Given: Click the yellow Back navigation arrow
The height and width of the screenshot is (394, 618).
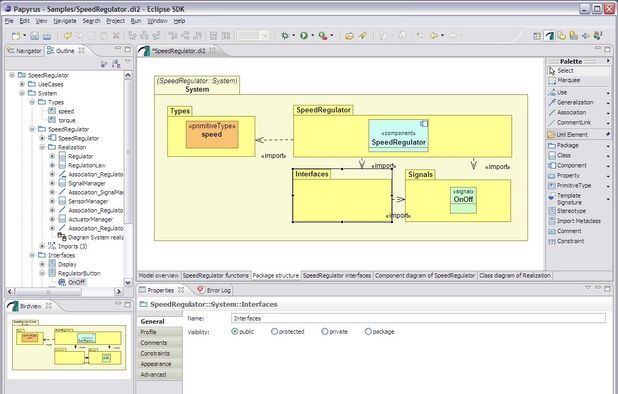Looking at the screenshot, I should (x=434, y=36).
